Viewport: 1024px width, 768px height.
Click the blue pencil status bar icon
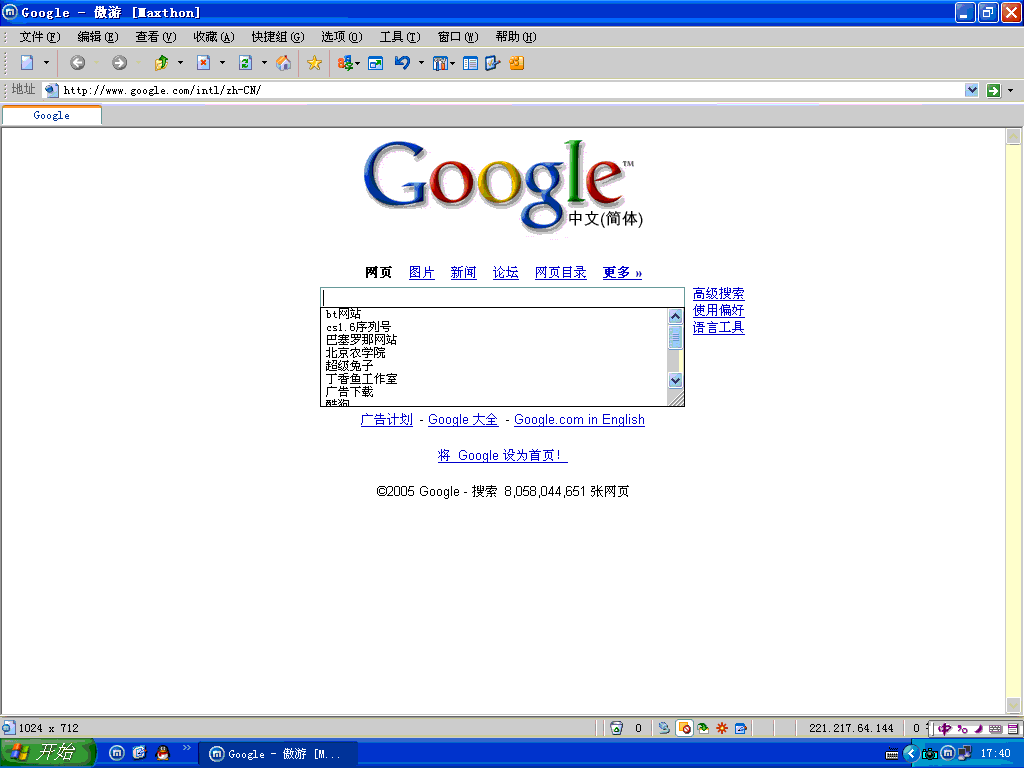click(x=741, y=728)
